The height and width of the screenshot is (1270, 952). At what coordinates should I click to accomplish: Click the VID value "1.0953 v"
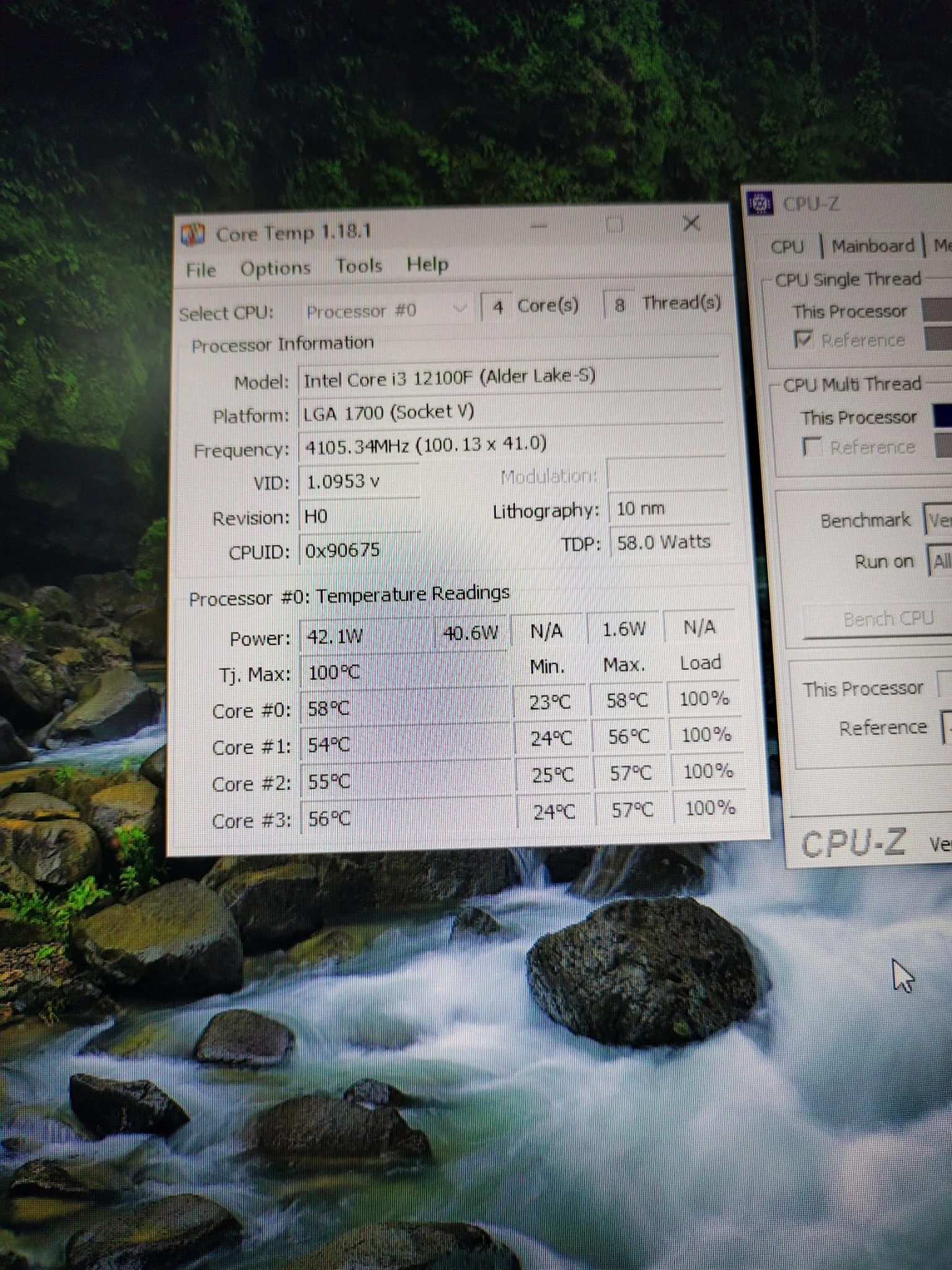(343, 481)
